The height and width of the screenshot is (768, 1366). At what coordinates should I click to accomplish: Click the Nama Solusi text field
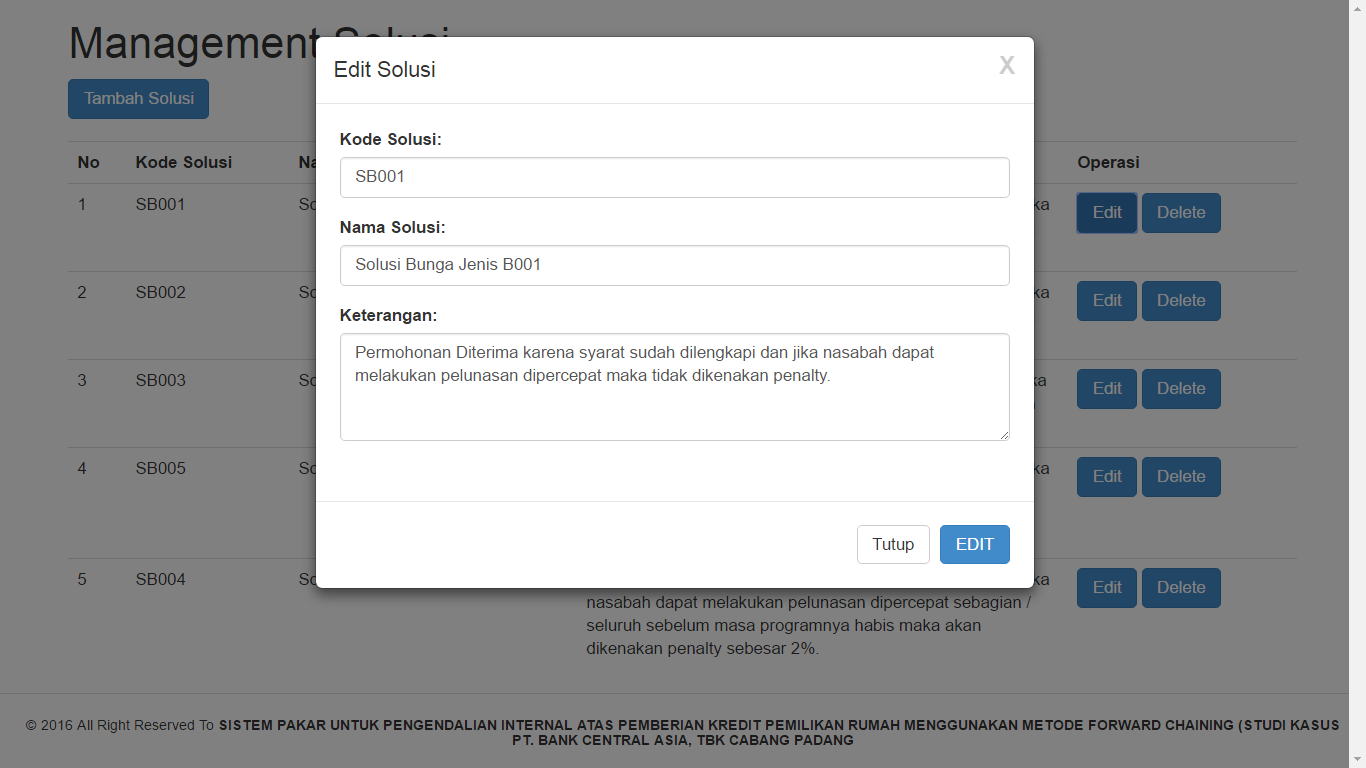(674, 265)
